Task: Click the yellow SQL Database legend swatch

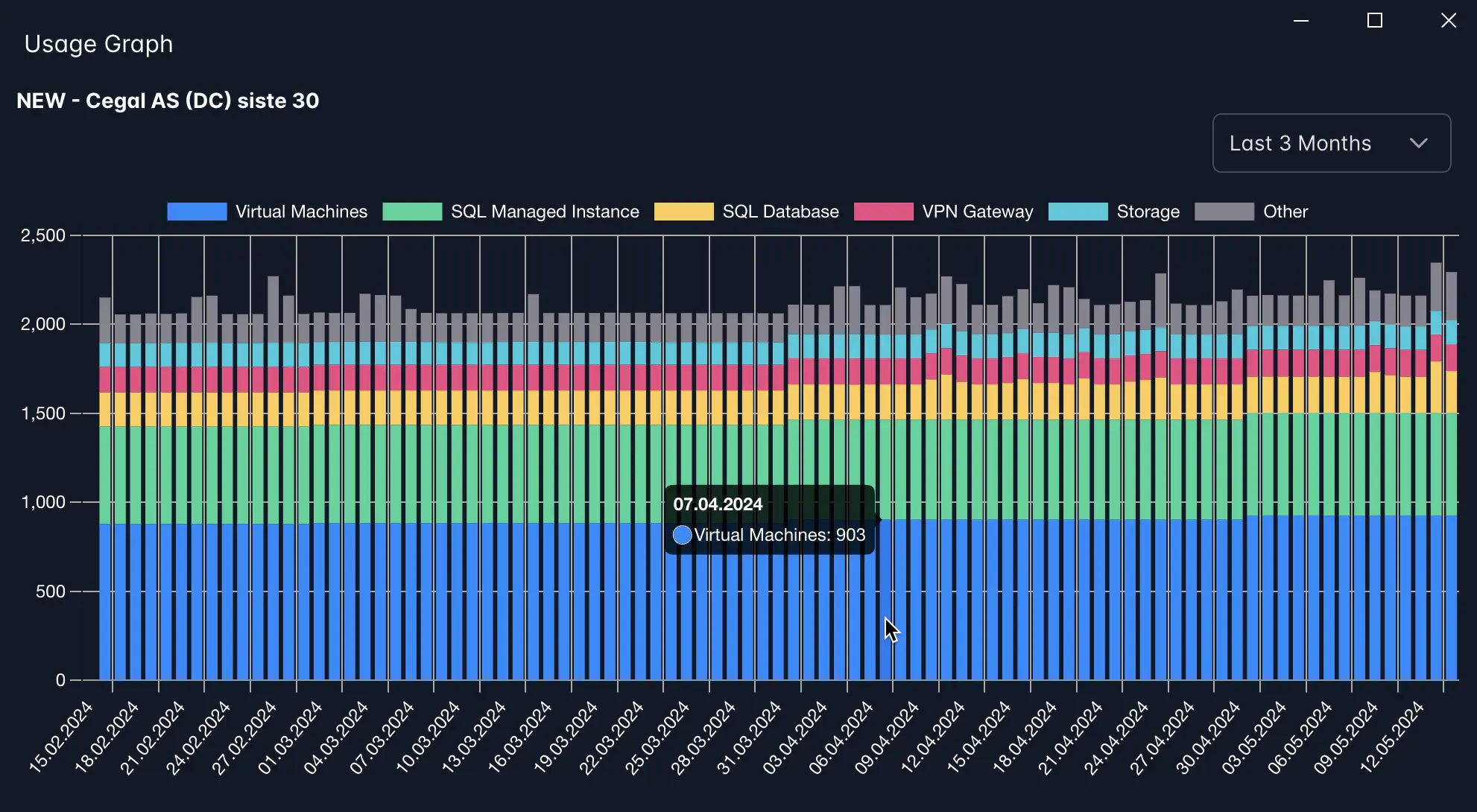Action: [x=683, y=212]
